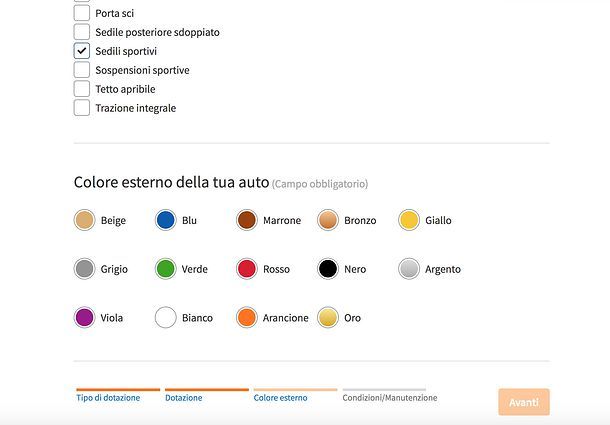Select the Bronzo color swatch

[x=328, y=220]
